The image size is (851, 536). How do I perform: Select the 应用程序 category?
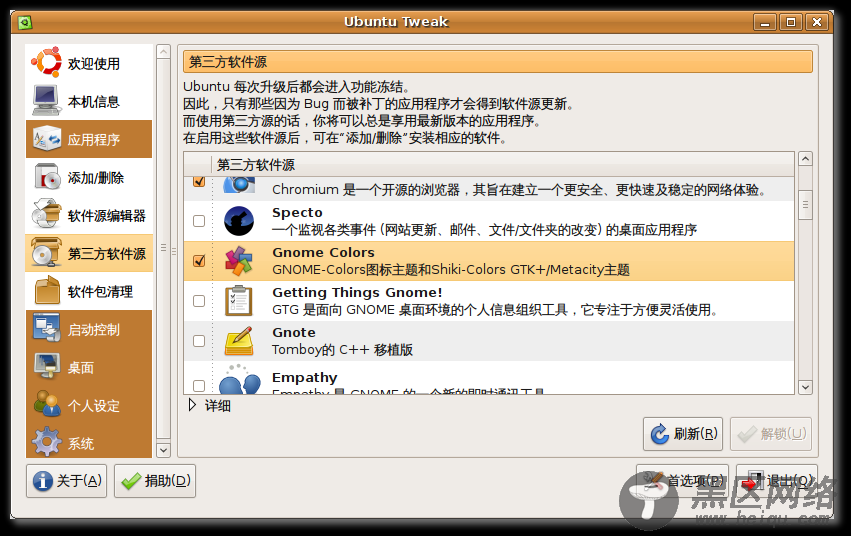click(x=89, y=139)
